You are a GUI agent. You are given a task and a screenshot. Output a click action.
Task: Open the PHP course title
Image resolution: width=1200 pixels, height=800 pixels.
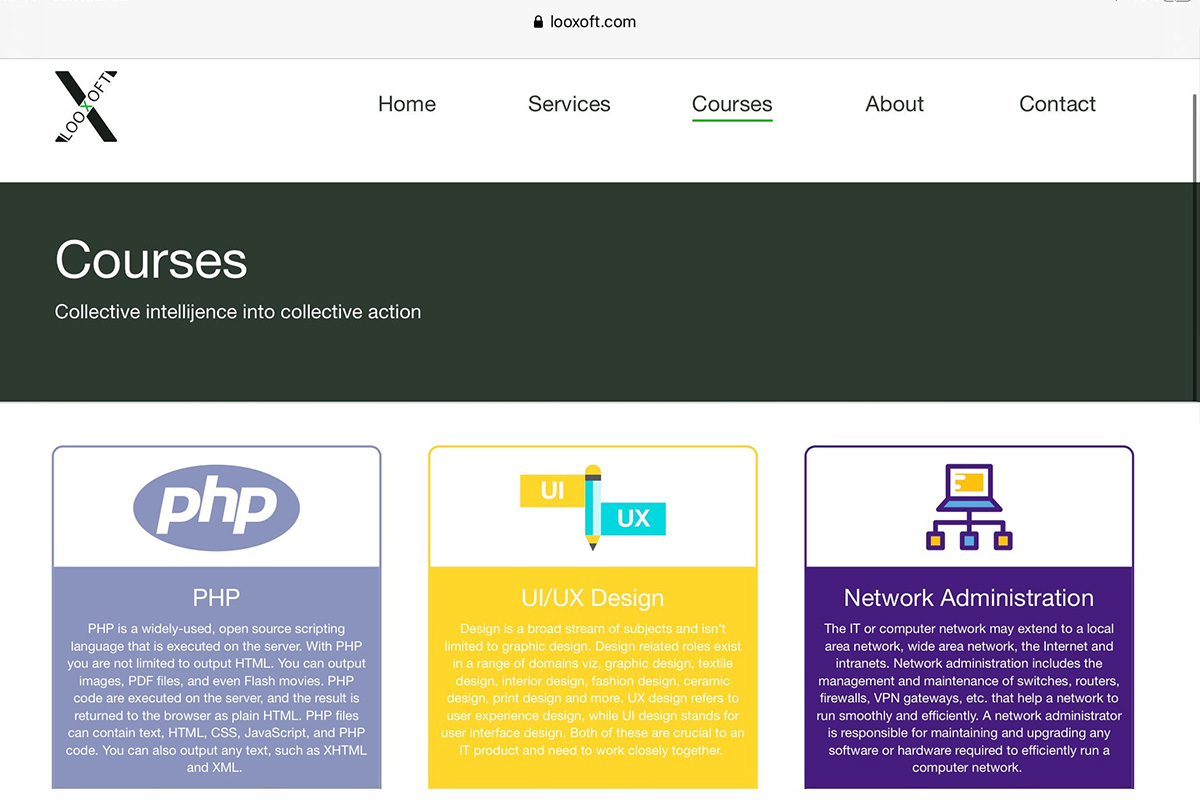pos(216,598)
